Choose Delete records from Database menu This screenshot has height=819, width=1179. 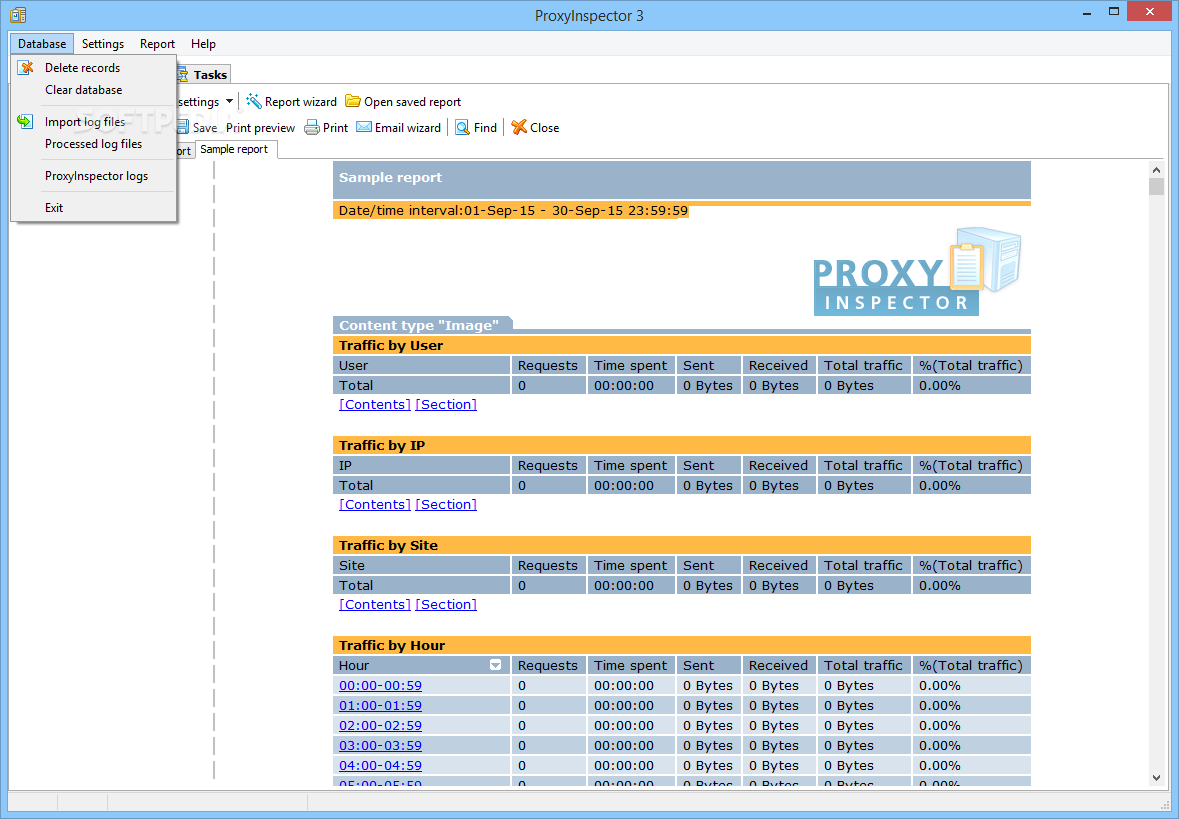94,68
